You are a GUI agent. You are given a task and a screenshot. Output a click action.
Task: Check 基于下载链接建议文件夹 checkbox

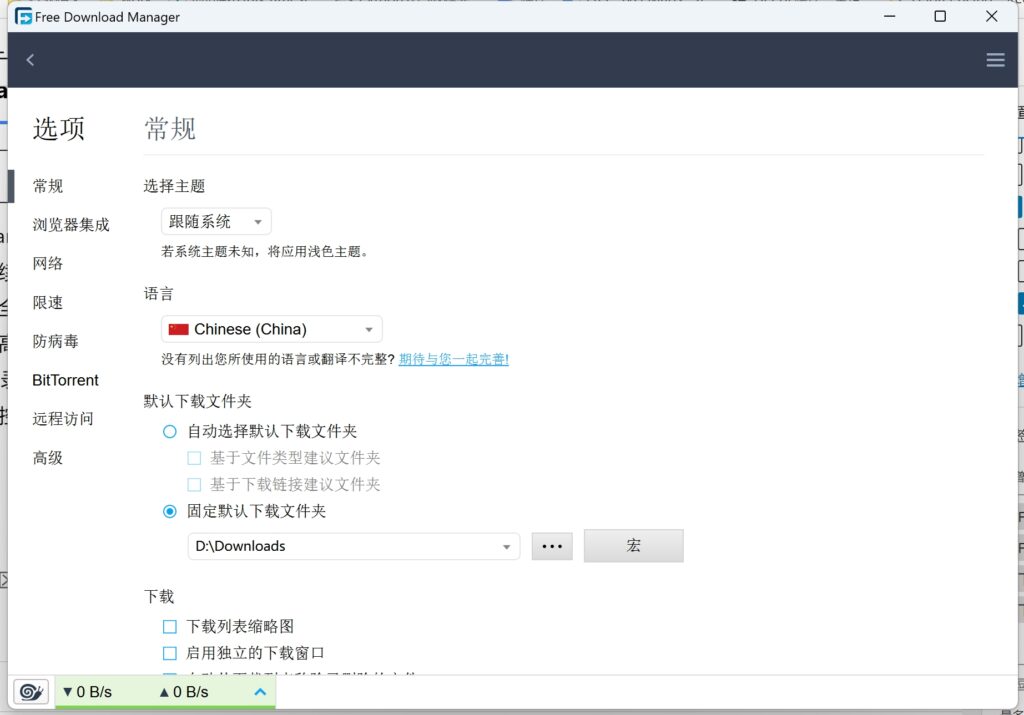coord(194,485)
